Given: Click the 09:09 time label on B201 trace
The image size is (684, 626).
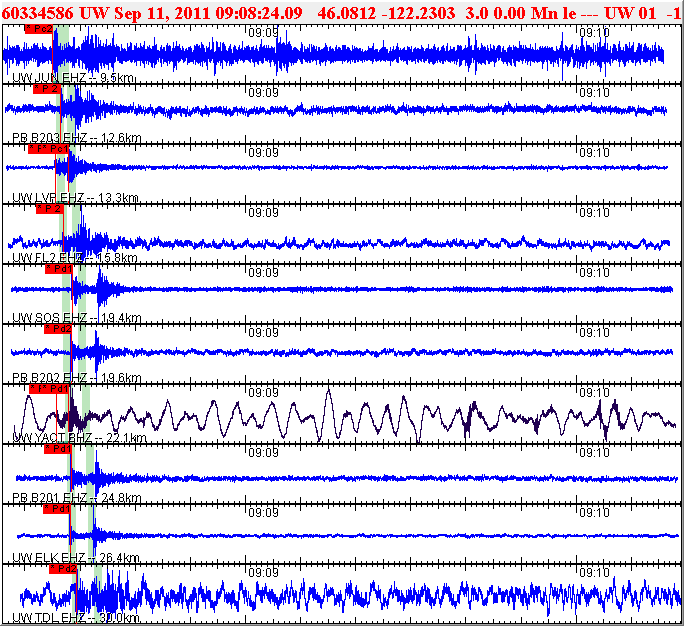Looking at the screenshot, I should coord(263,452).
